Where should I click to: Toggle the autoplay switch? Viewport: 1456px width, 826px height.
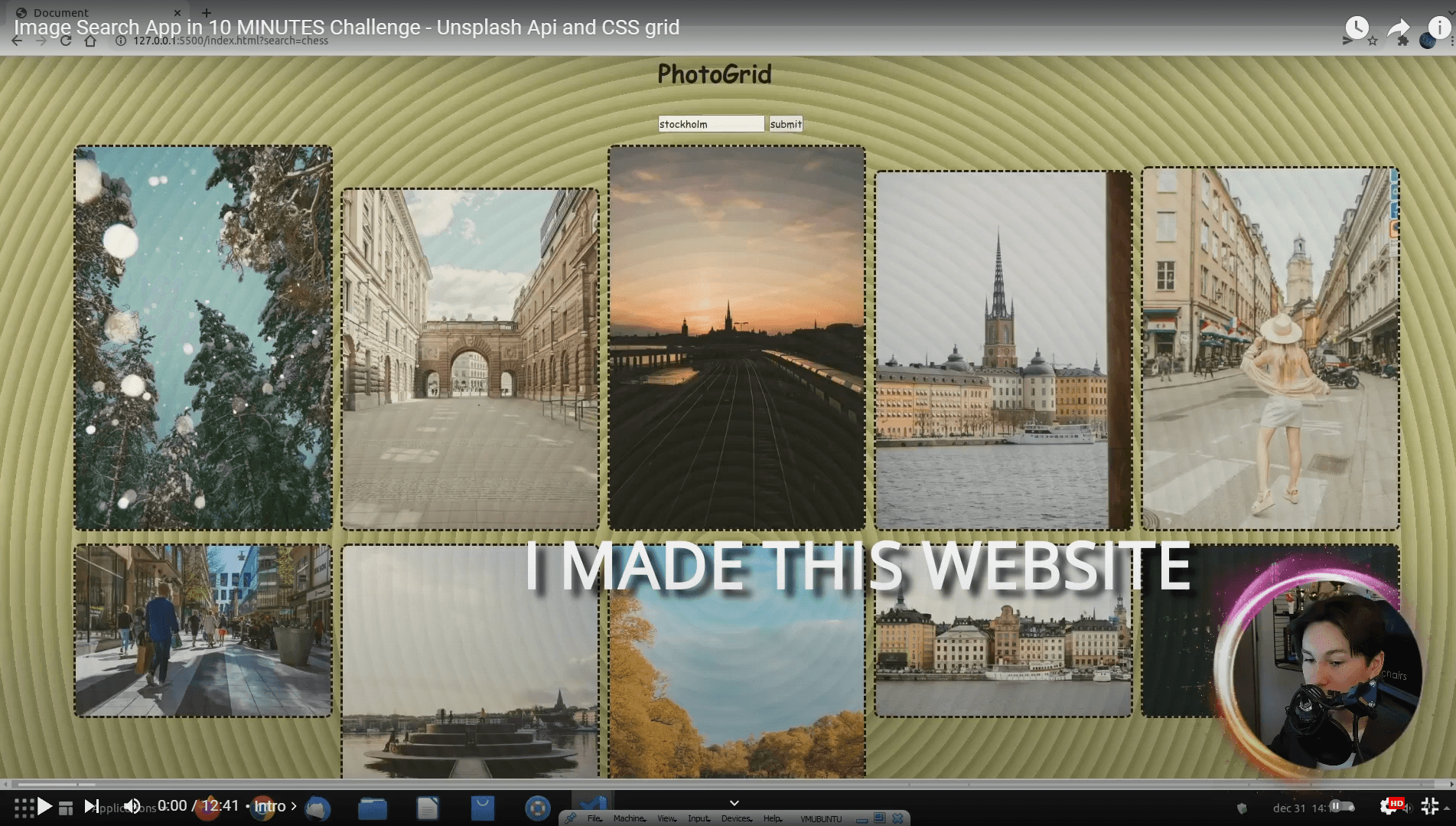(x=1341, y=806)
